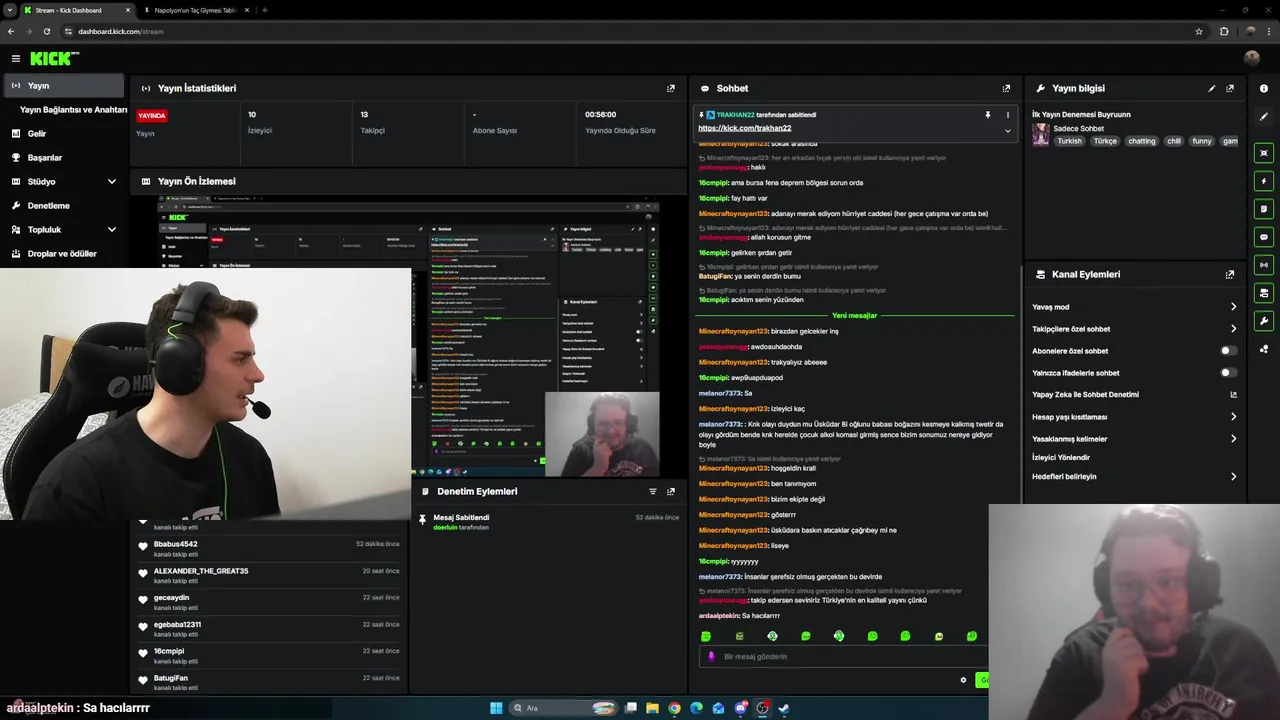Open File Explorer from the taskbar
Screen dimensions: 1280x720
(653, 708)
